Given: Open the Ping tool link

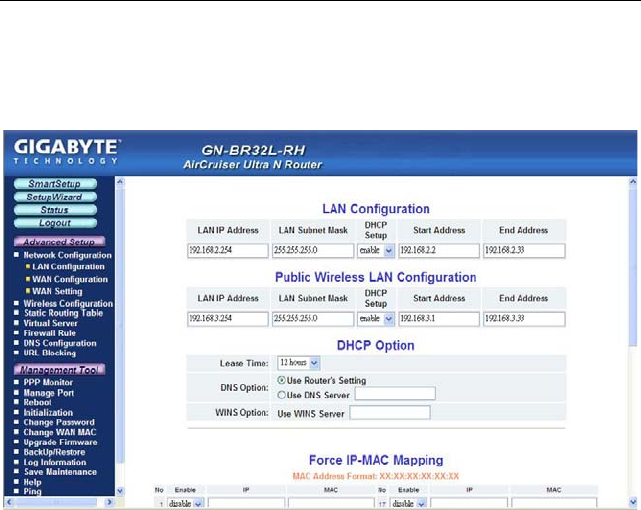Looking at the screenshot, I should point(32,491).
